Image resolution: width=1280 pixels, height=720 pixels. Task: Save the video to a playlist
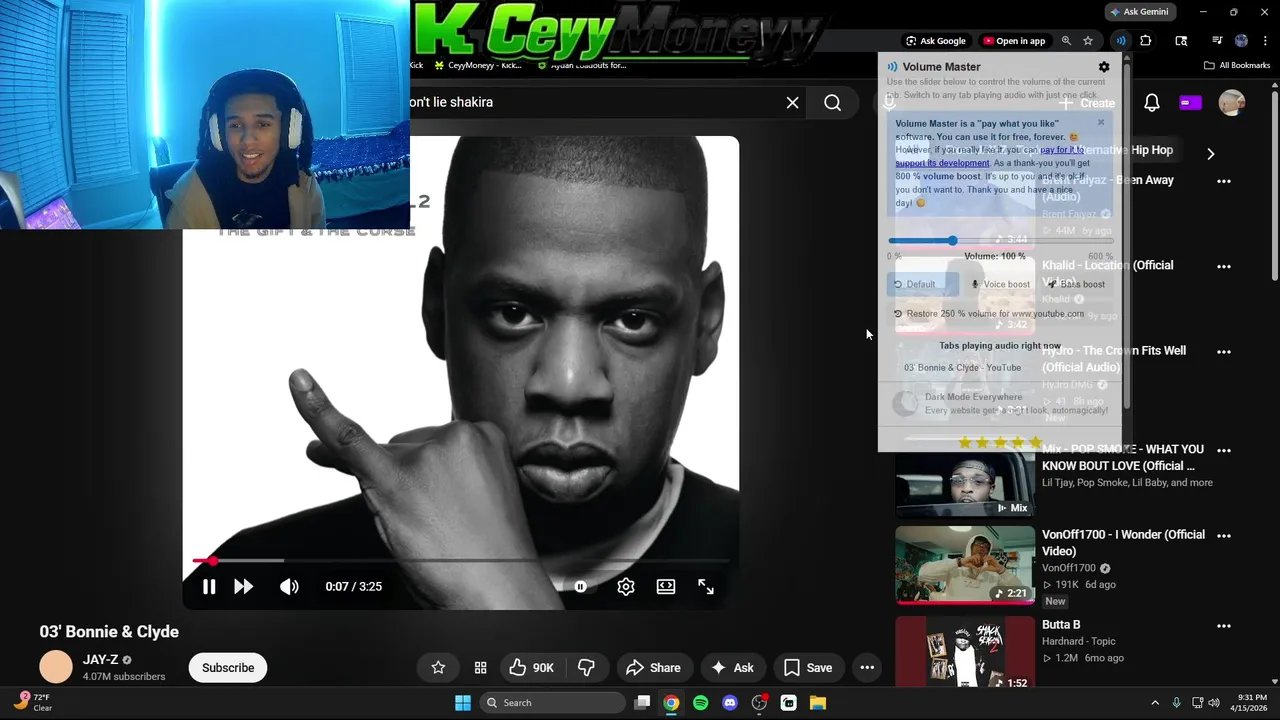(808, 668)
